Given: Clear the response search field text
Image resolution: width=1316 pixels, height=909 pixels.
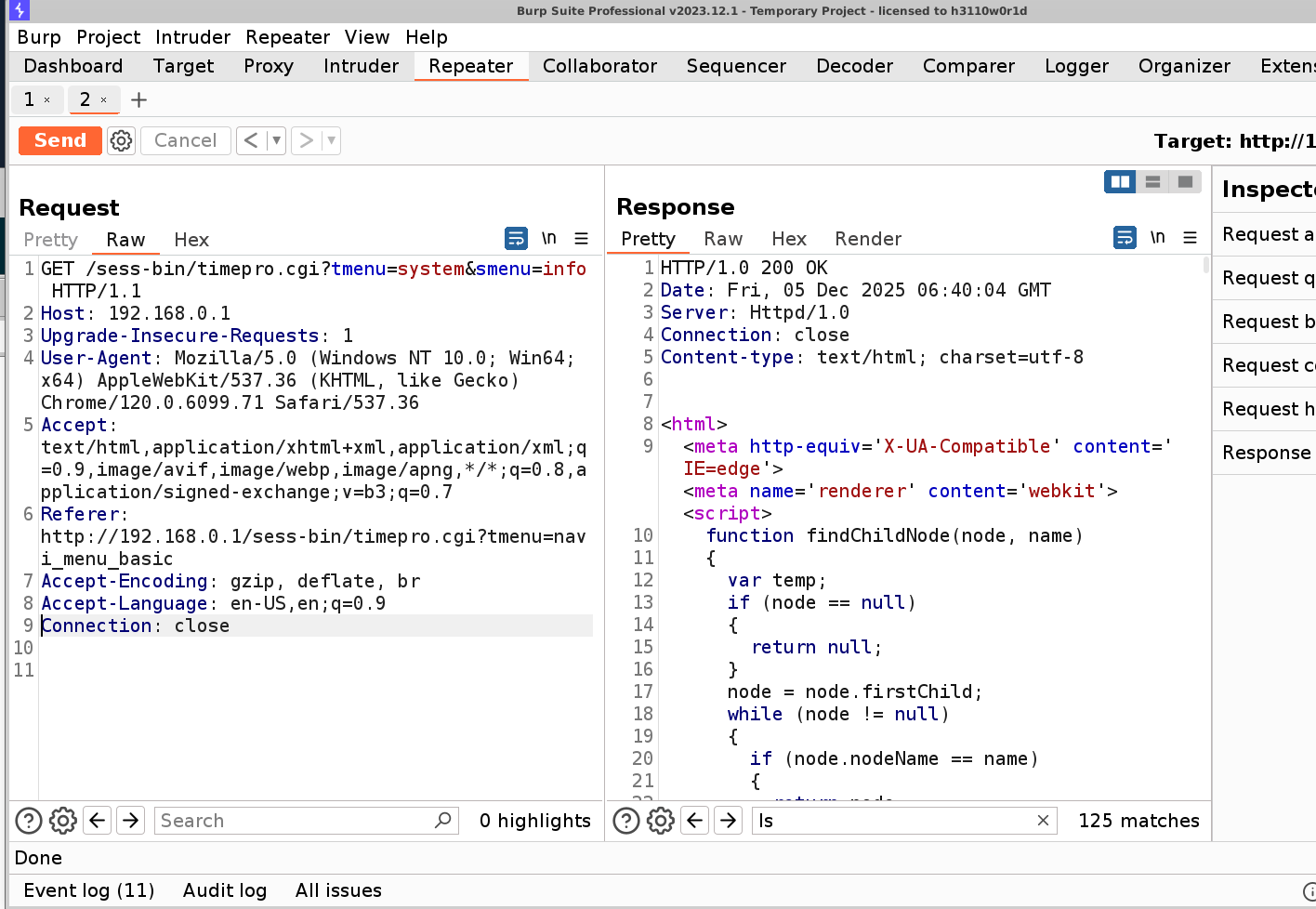Looking at the screenshot, I should [1043, 821].
